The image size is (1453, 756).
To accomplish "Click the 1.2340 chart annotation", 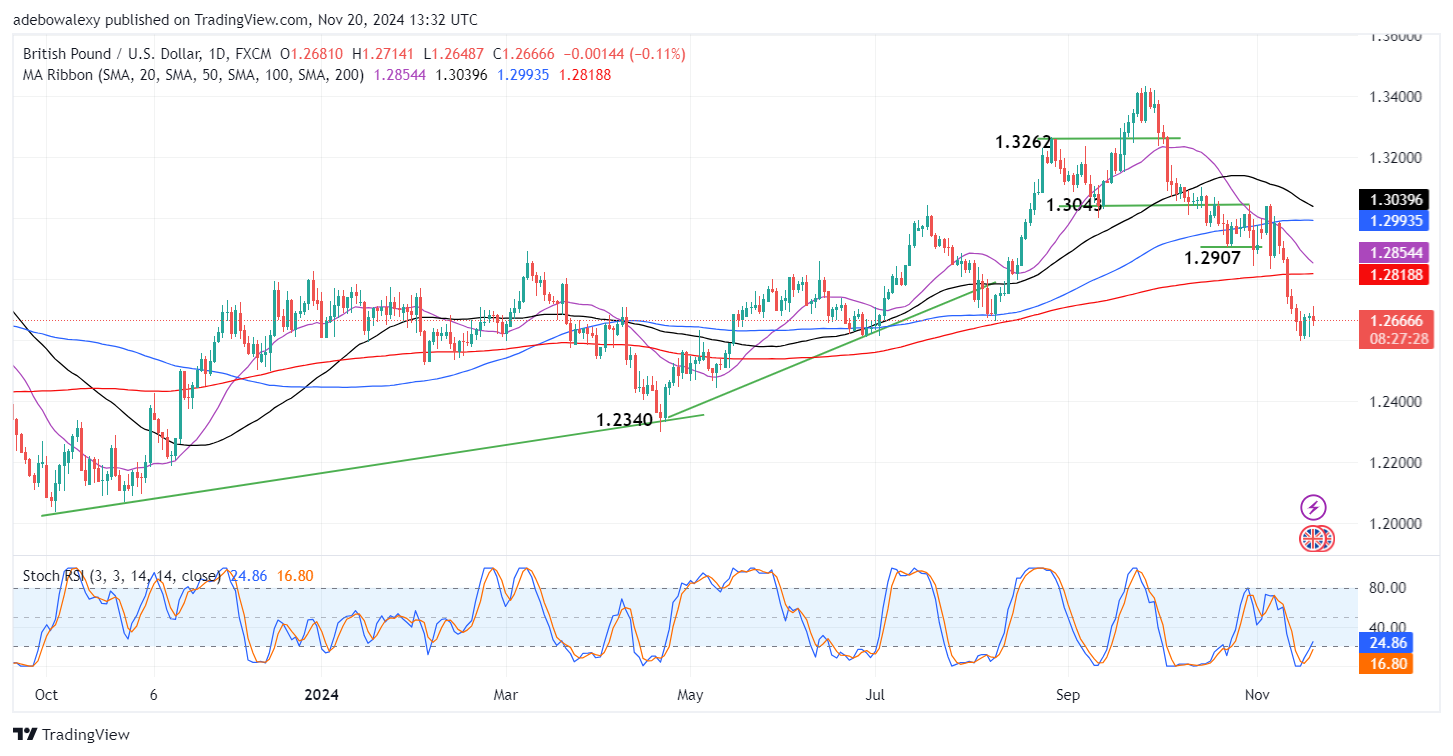I will click(624, 421).
